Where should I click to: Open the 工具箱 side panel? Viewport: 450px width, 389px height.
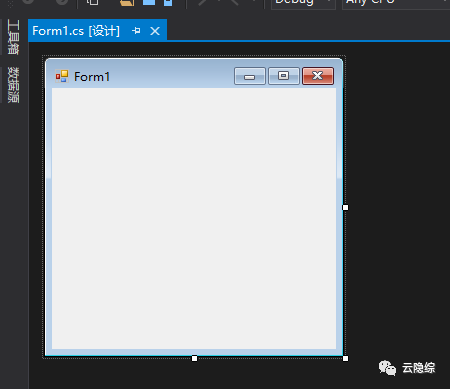(x=13, y=37)
